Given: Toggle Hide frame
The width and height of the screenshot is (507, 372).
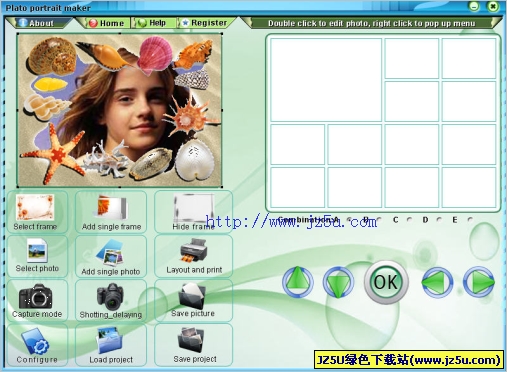Looking at the screenshot, I should (x=193, y=212).
